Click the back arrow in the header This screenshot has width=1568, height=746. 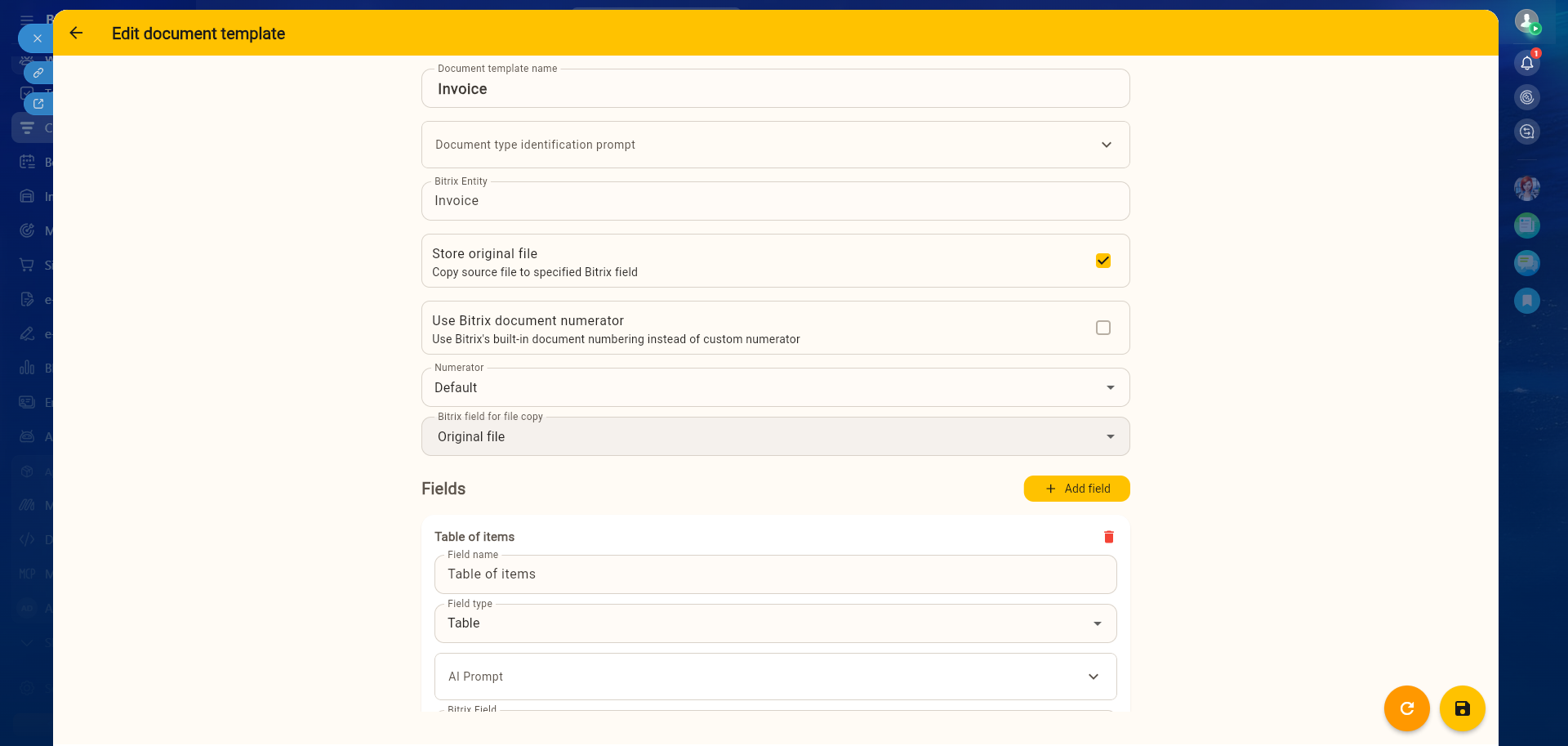76,34
